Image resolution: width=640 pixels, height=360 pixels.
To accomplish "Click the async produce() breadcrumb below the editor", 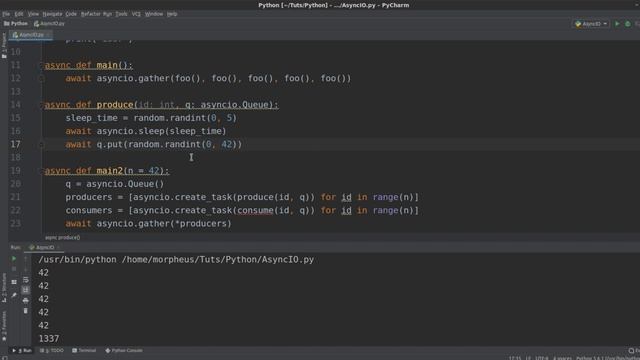I will click(x=62, y=238).
